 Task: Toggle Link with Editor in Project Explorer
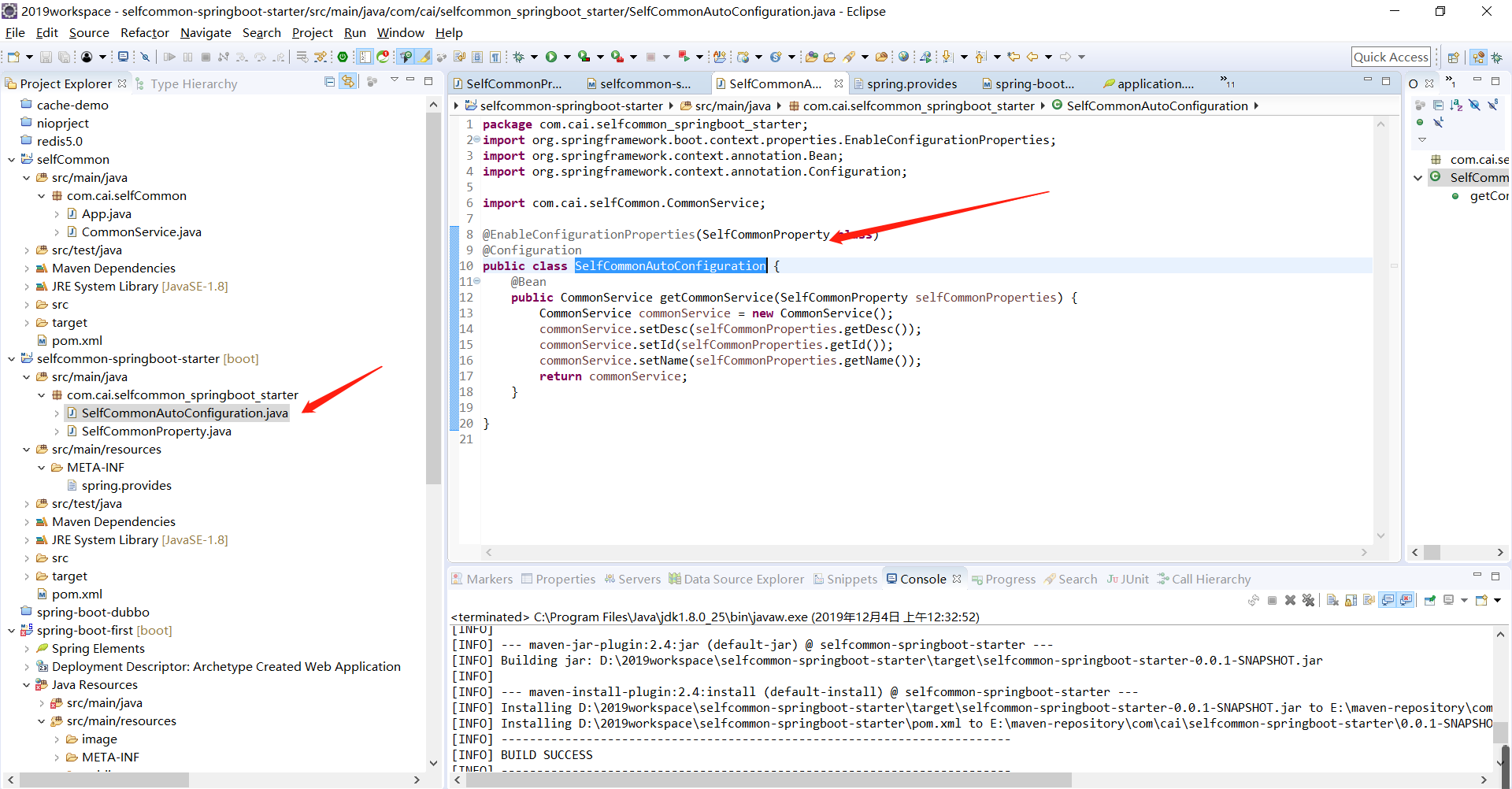349,82
